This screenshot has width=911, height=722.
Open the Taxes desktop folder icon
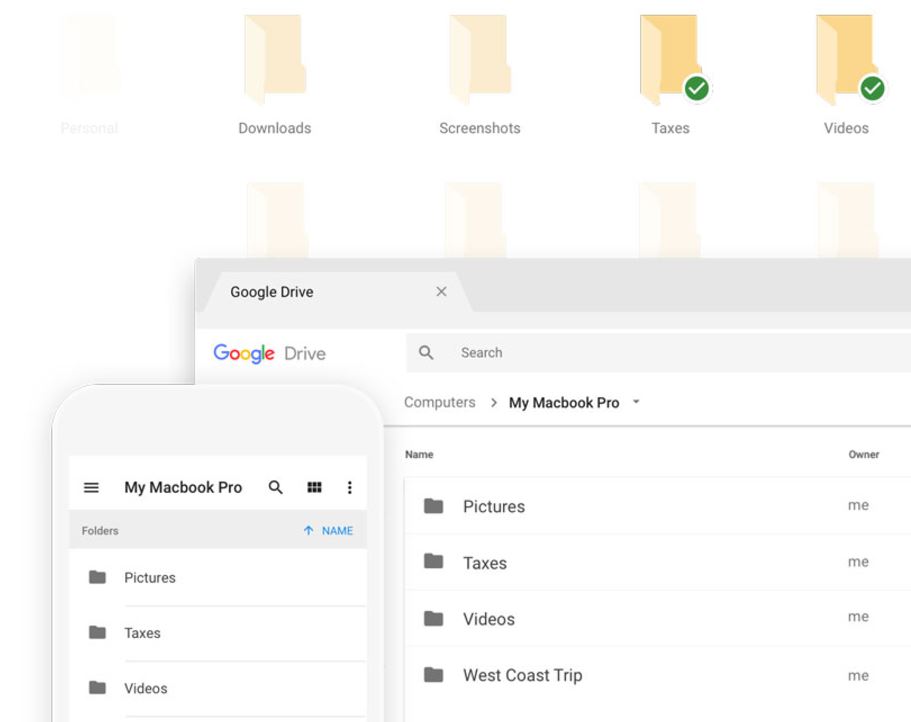click(x=669, y=59)
